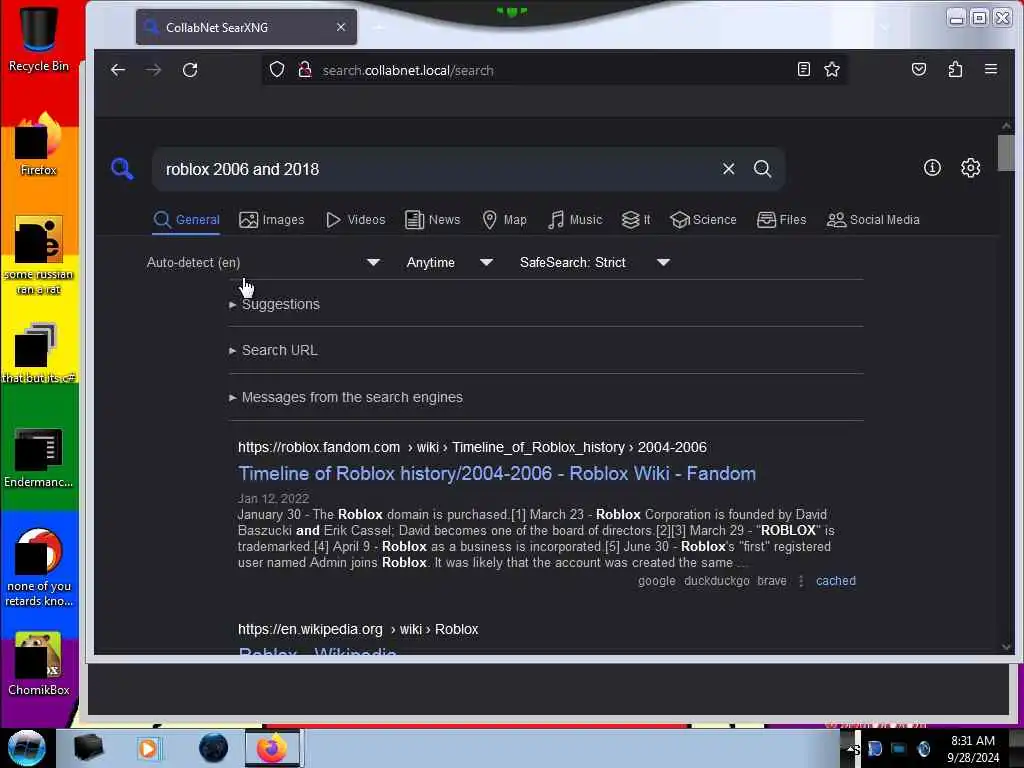The width and height of the screenshot is (1024, 768).
Task: Submit search with magnifier button
Action: coord(762,169)
